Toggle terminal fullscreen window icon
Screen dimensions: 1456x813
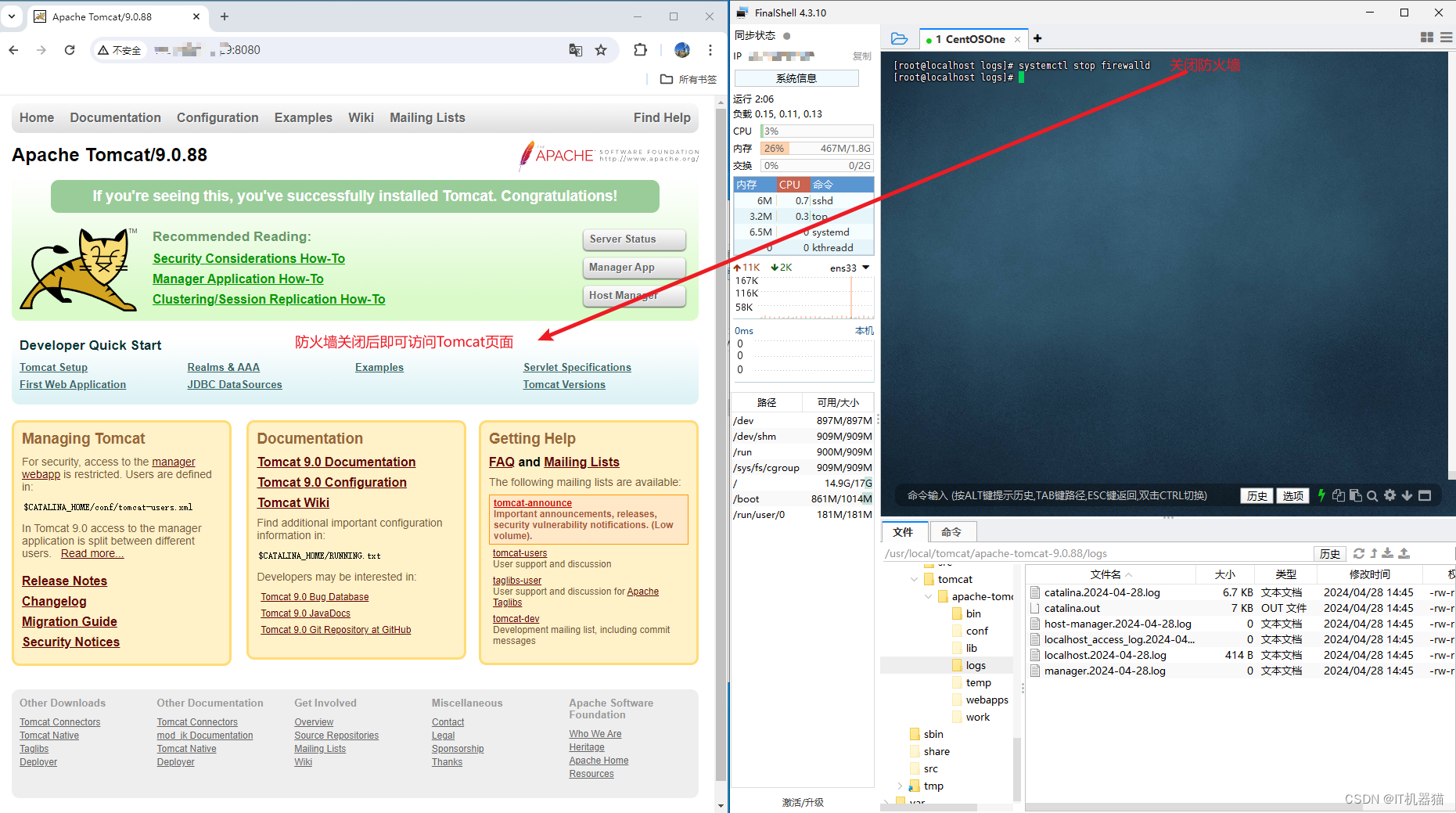tap(1425, 495)
